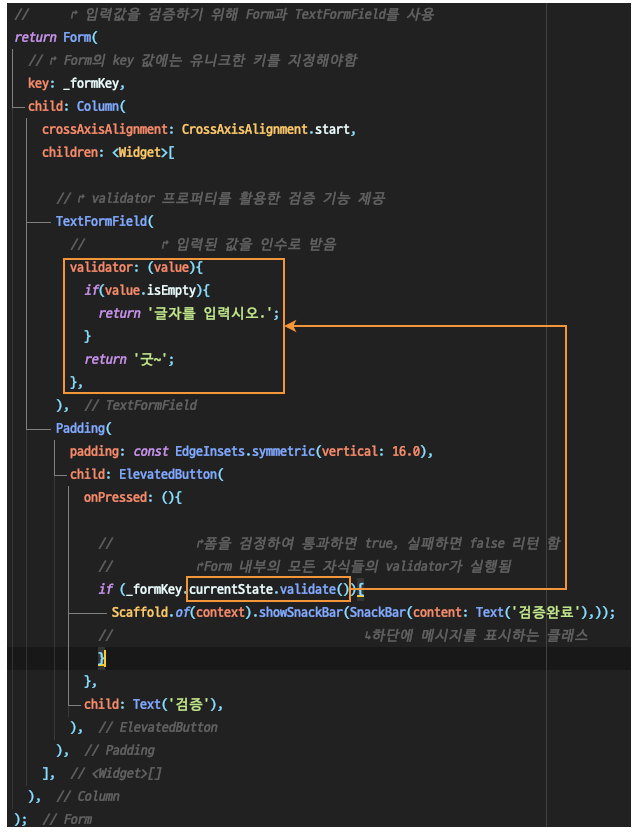The image size is (636, 834).
Task: Click 'child: ElevatedButton(' line
Action: click(147, 474)
